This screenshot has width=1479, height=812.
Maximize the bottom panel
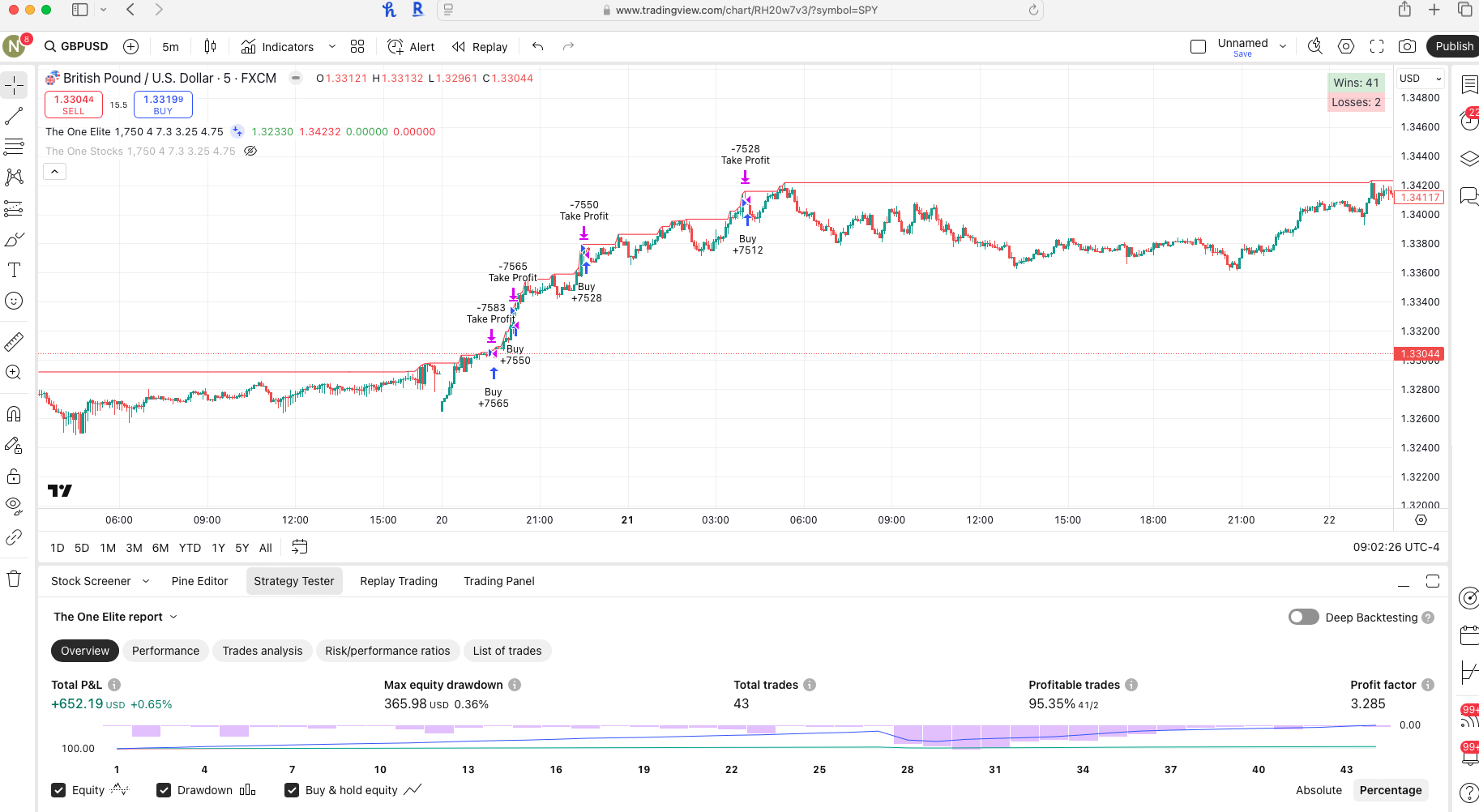coord(1433,581)
